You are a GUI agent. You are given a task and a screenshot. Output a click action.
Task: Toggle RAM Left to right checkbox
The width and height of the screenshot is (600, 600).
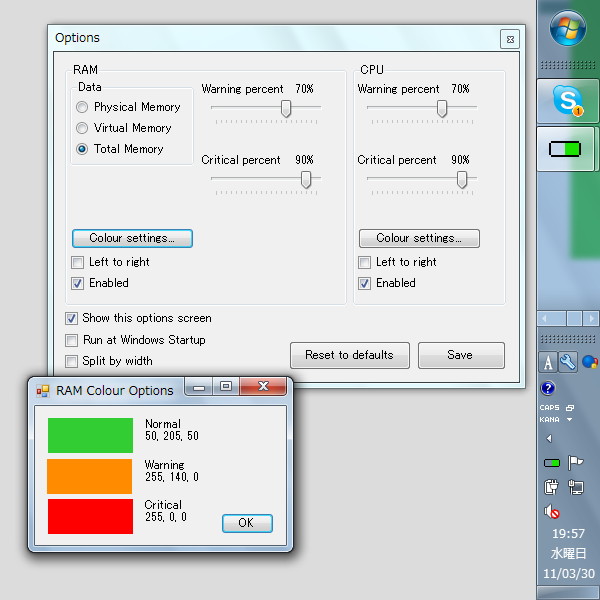point(77,262)
